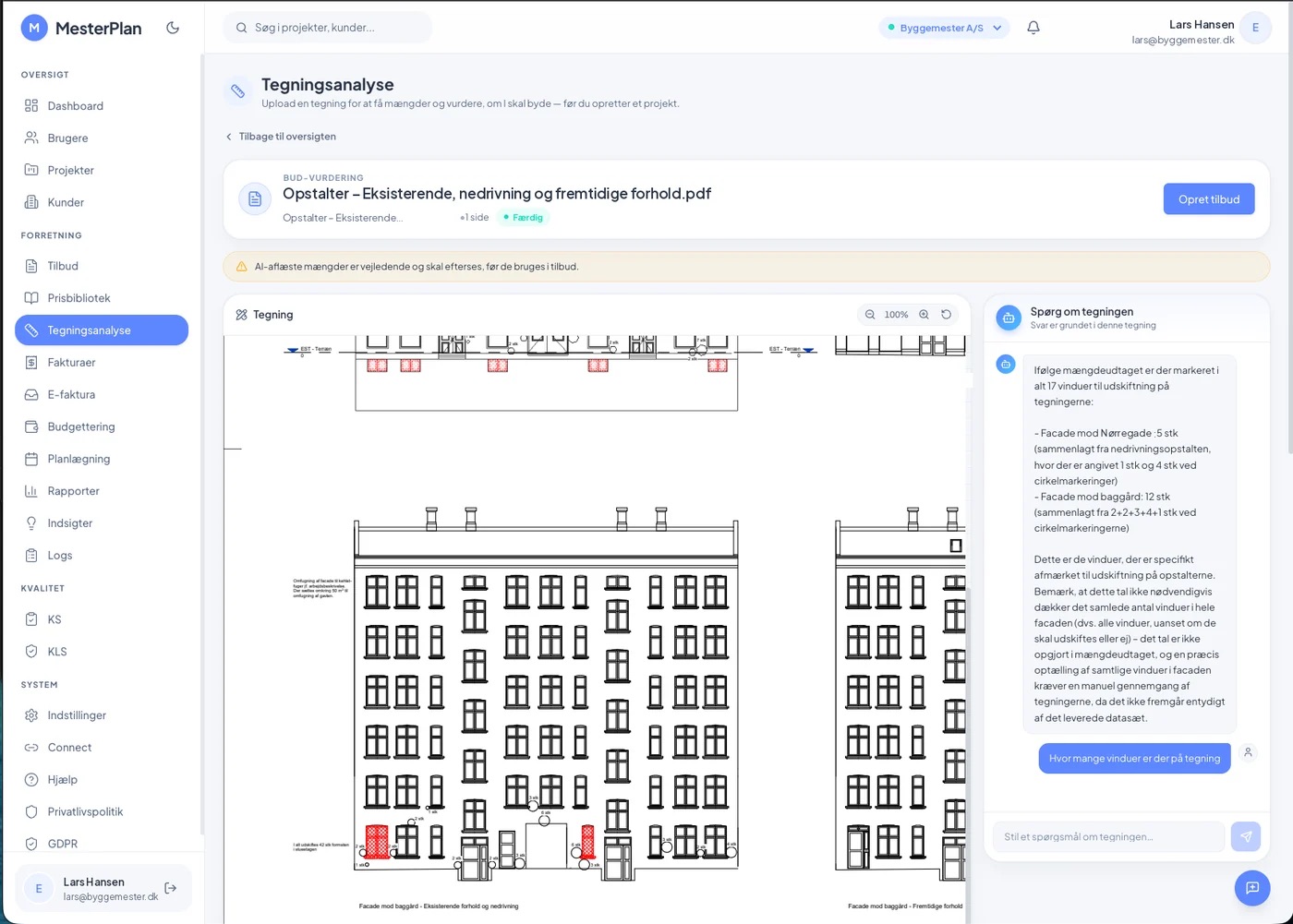This screenshot has width=1293, height=924.
Task: Click the Kunder building icon
Action: 31,202
